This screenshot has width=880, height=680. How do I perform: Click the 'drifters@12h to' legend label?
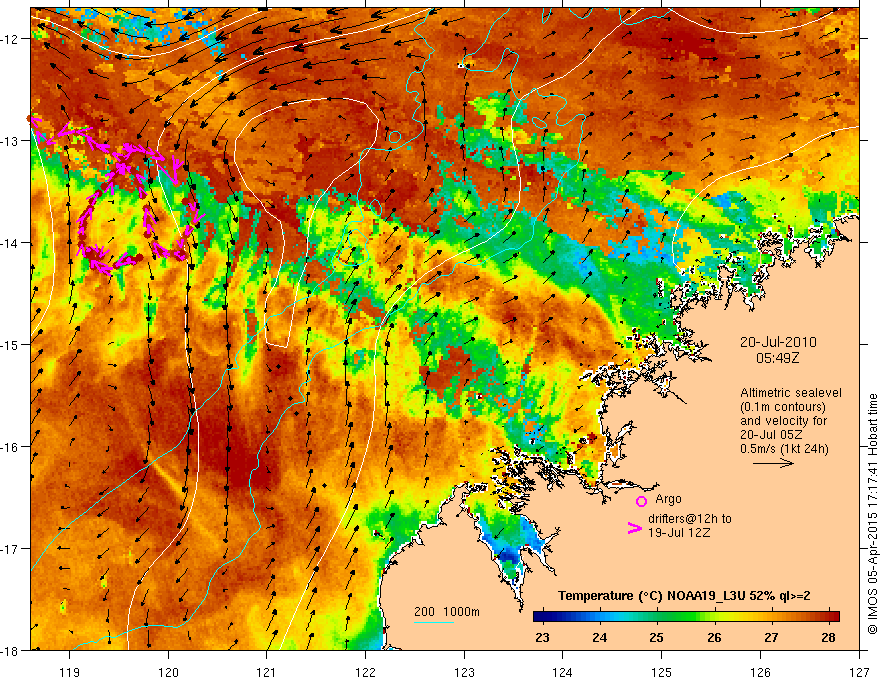pos(690,519)
